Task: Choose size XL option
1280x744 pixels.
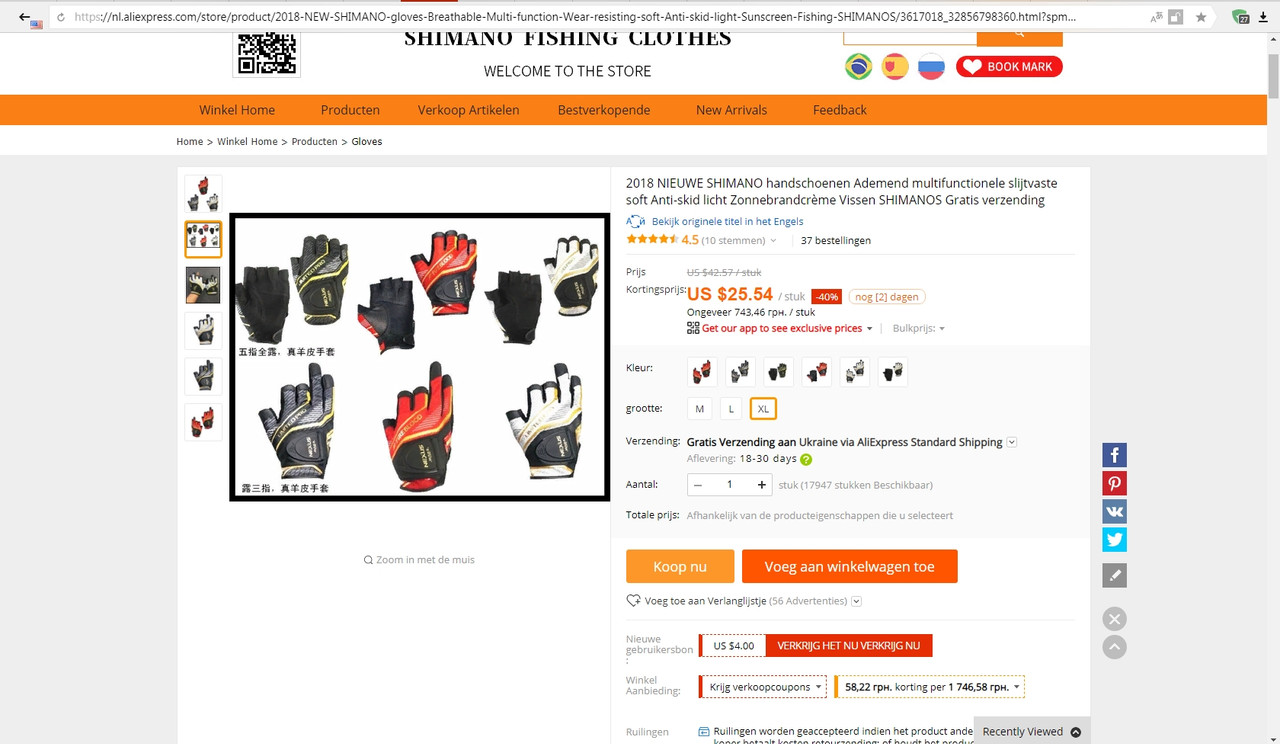Action: pos(763,409)
